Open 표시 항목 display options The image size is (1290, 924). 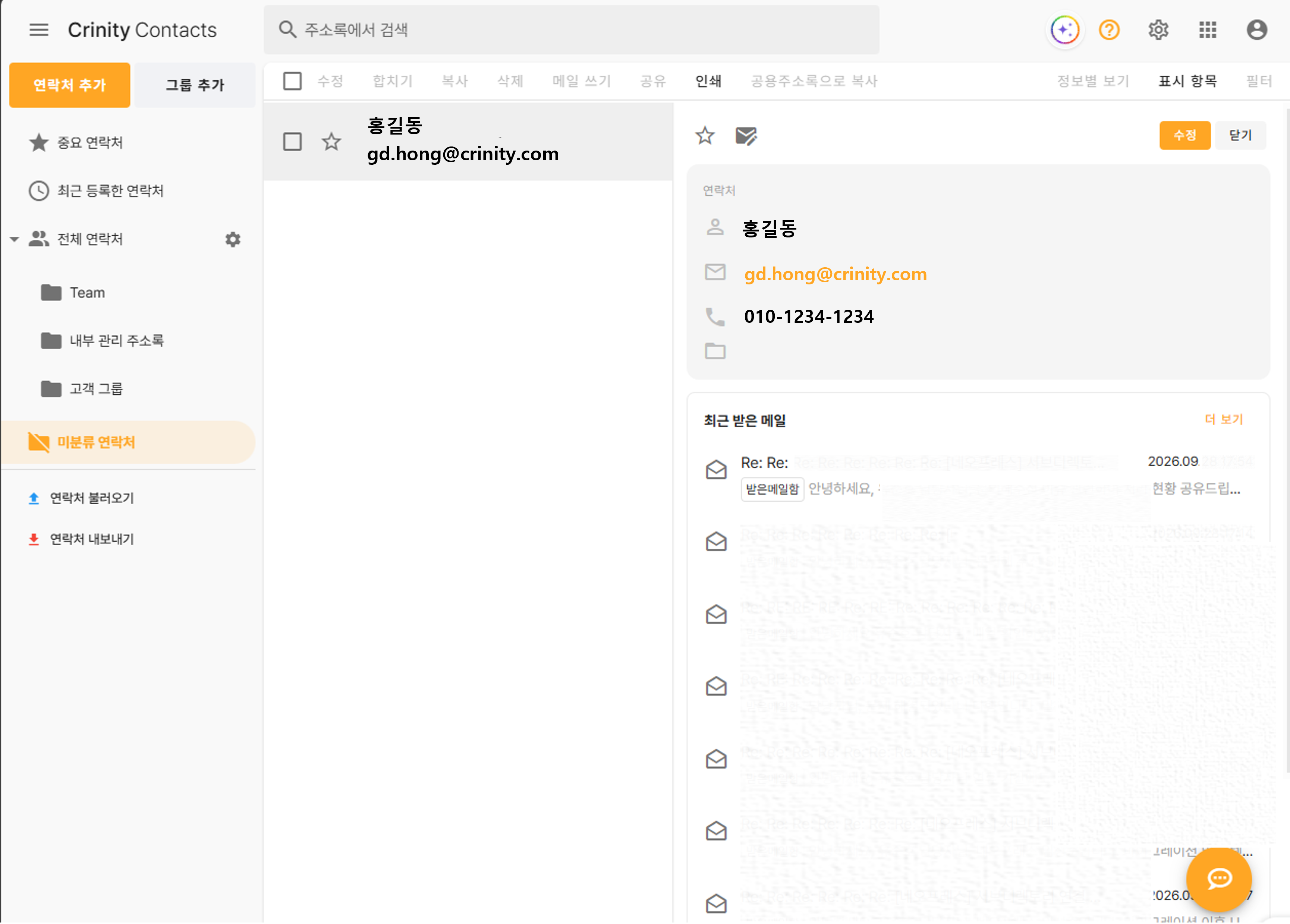click(1187, 81)
